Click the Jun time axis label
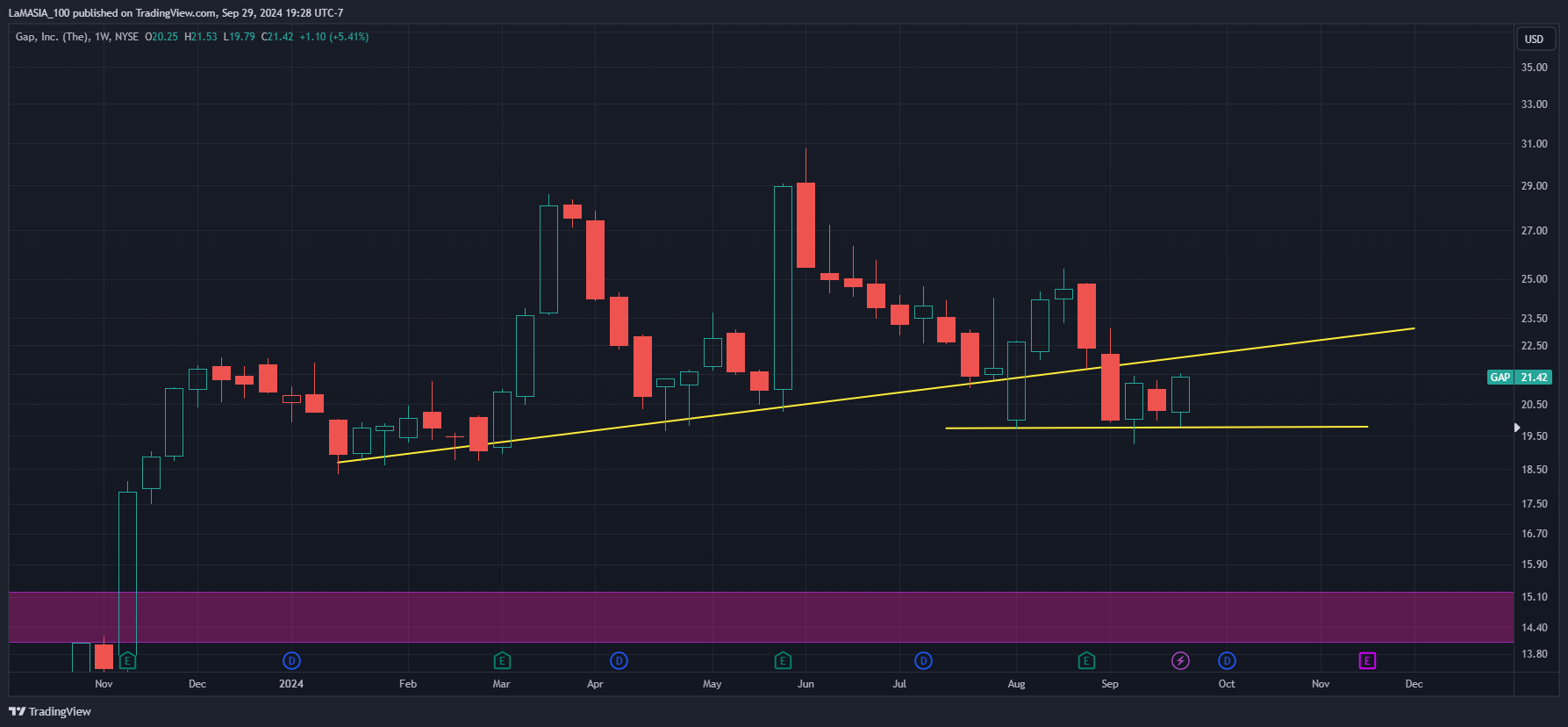Image resolution: width=1568 pixels, height=727 pixels. [805, 684]
